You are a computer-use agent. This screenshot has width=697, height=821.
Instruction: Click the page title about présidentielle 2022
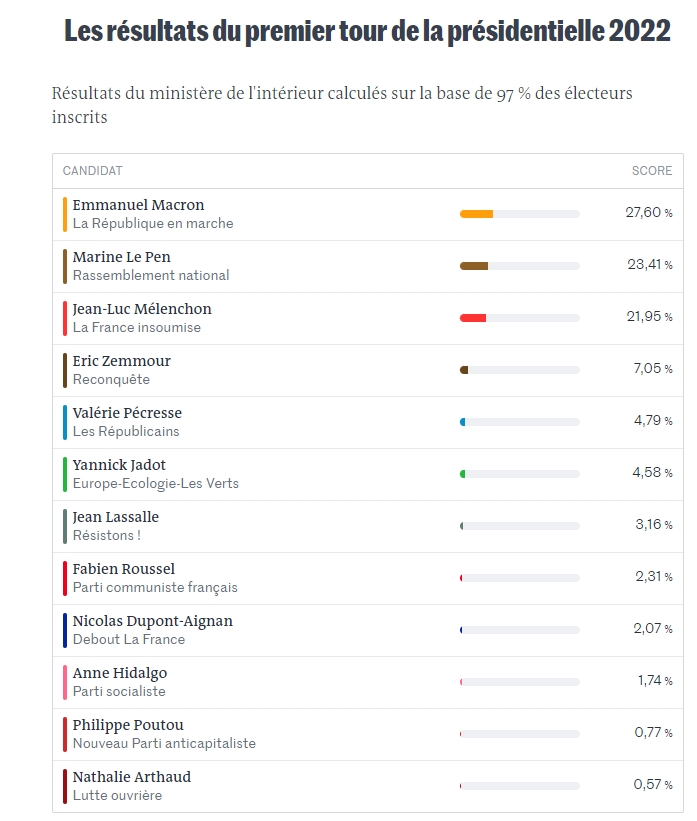pyautogui.click(x=367, y=31)
